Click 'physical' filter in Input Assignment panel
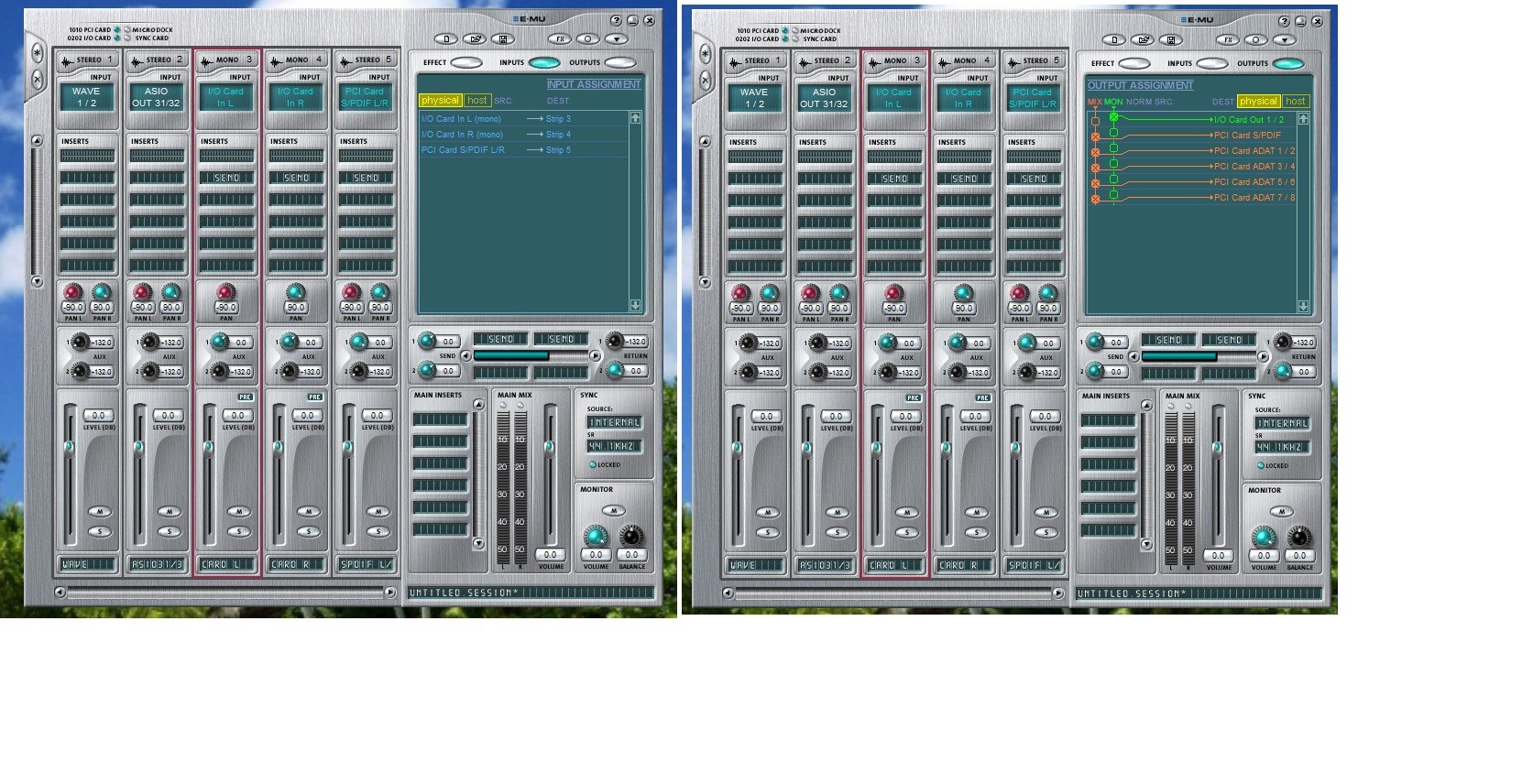This screenshot has height=784, width=1533. pos(441,101)
